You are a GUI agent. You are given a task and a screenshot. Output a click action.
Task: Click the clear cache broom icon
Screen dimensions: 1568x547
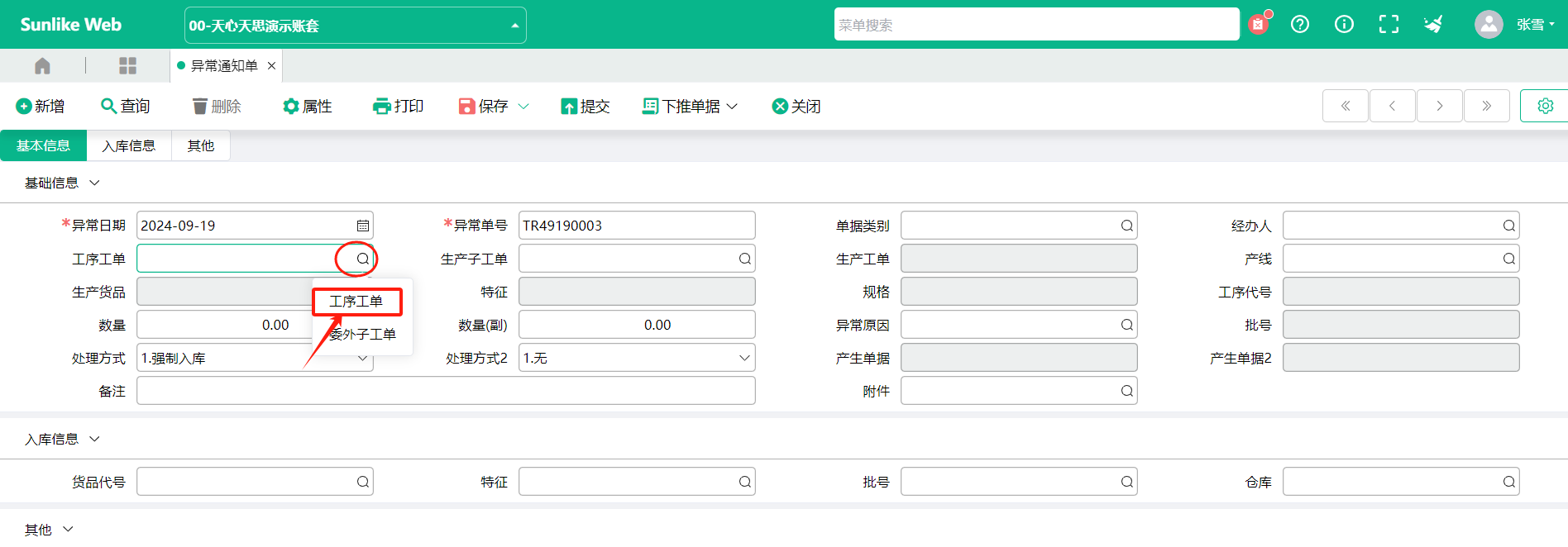(1434, 24)
